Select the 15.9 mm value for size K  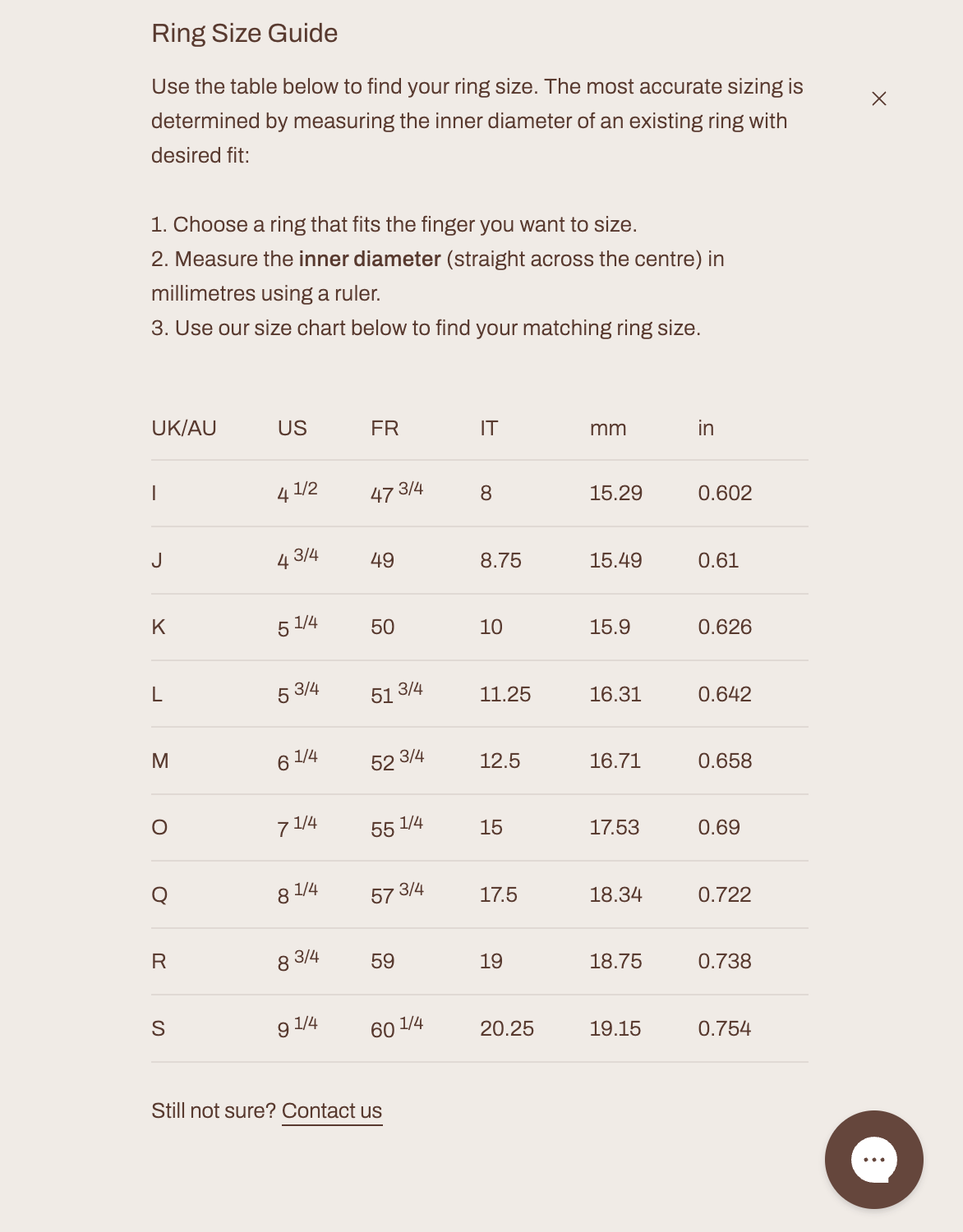coord(610,627)
